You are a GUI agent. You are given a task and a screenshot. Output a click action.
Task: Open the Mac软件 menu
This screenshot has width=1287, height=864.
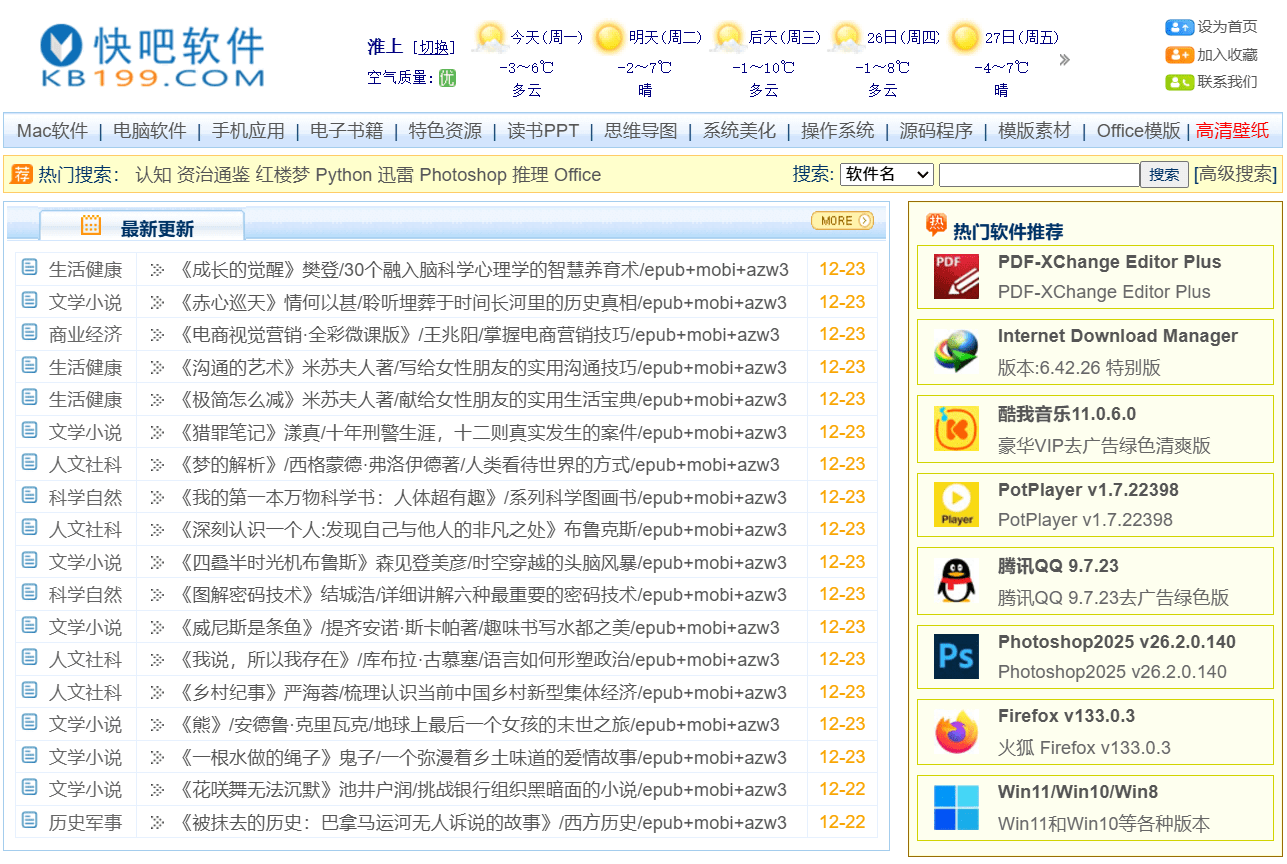click(x=52, y=131)
